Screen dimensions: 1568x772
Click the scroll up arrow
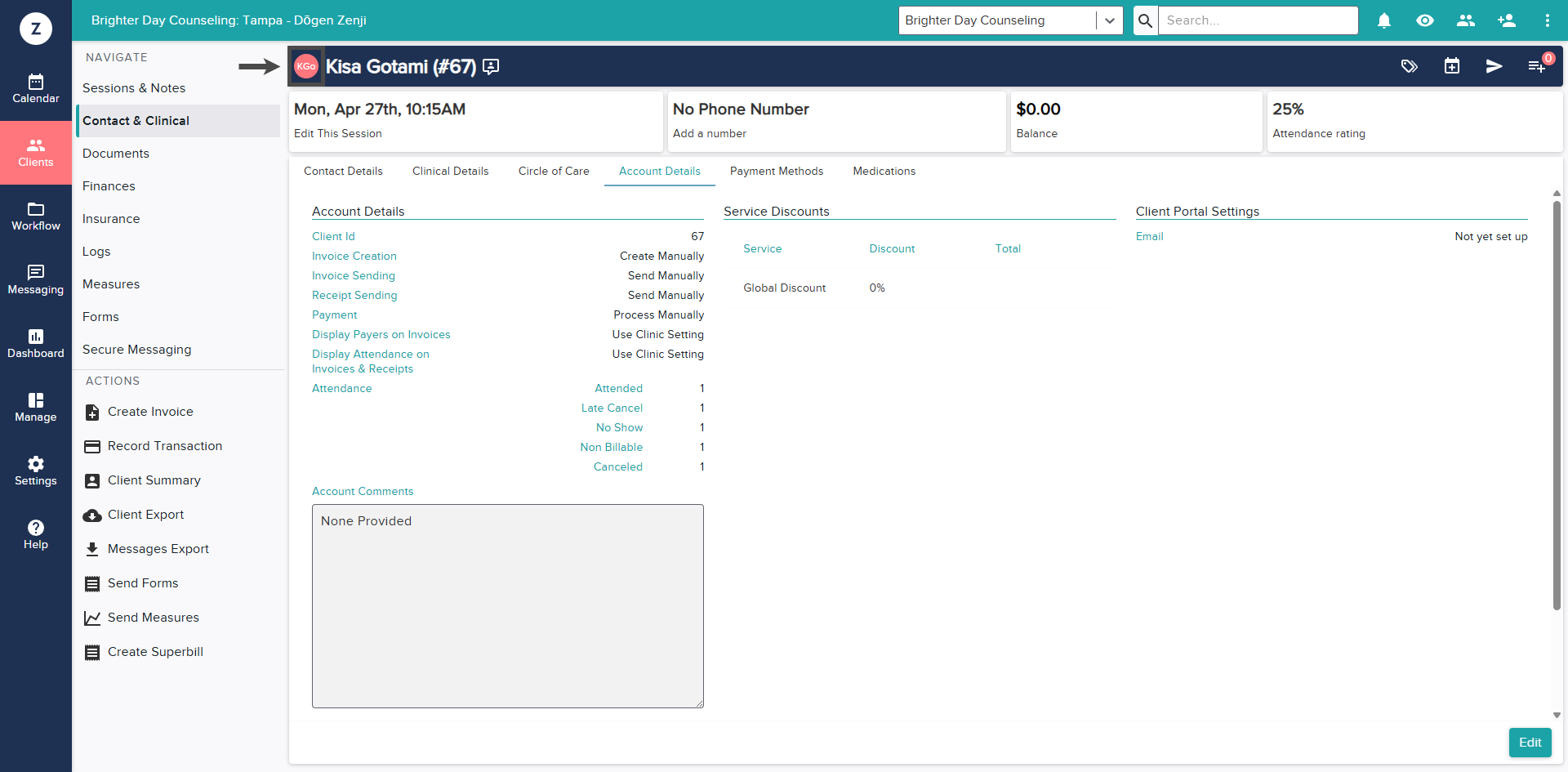(1557, 194)
